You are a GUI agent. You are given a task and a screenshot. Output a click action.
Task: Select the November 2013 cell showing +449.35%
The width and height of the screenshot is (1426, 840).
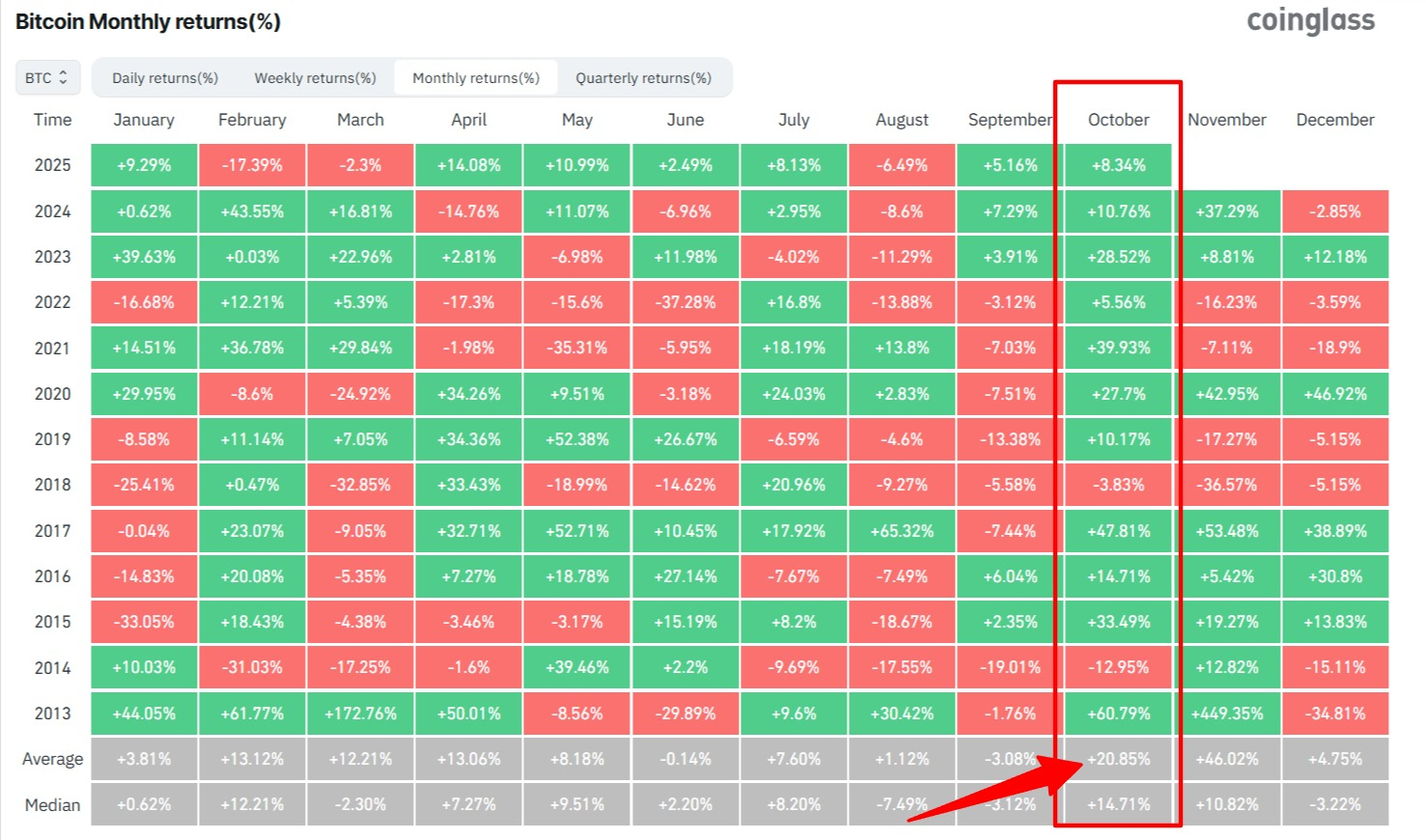1227,714
